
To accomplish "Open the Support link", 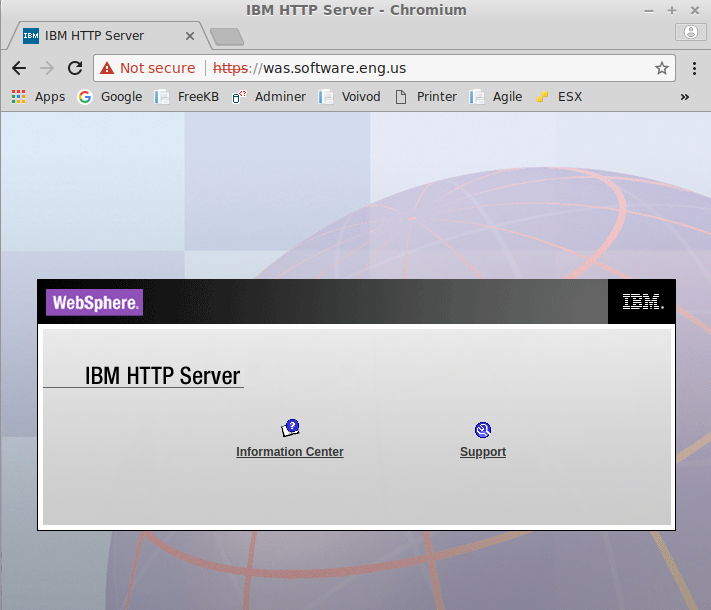I will pos(483,452).
